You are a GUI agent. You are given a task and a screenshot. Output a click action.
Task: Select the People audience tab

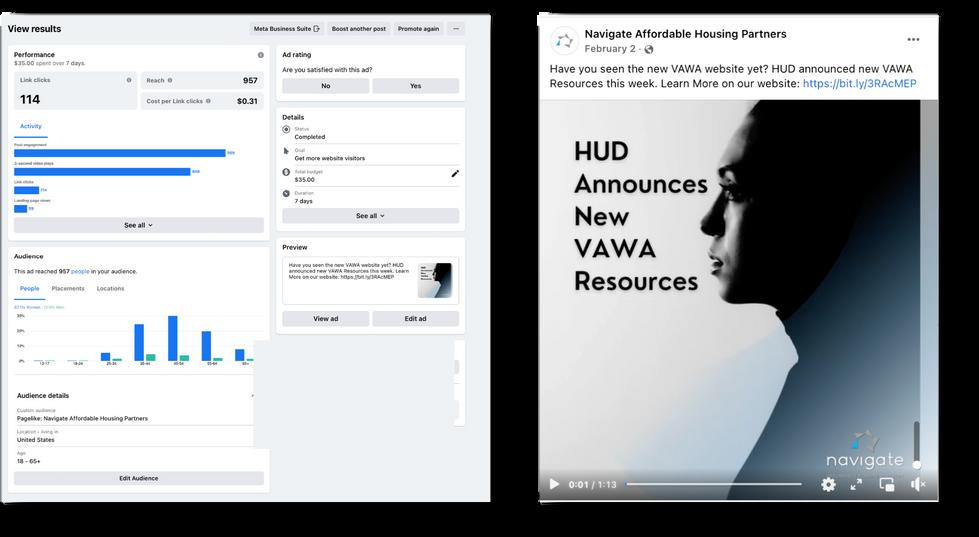[x=29, y=288]
